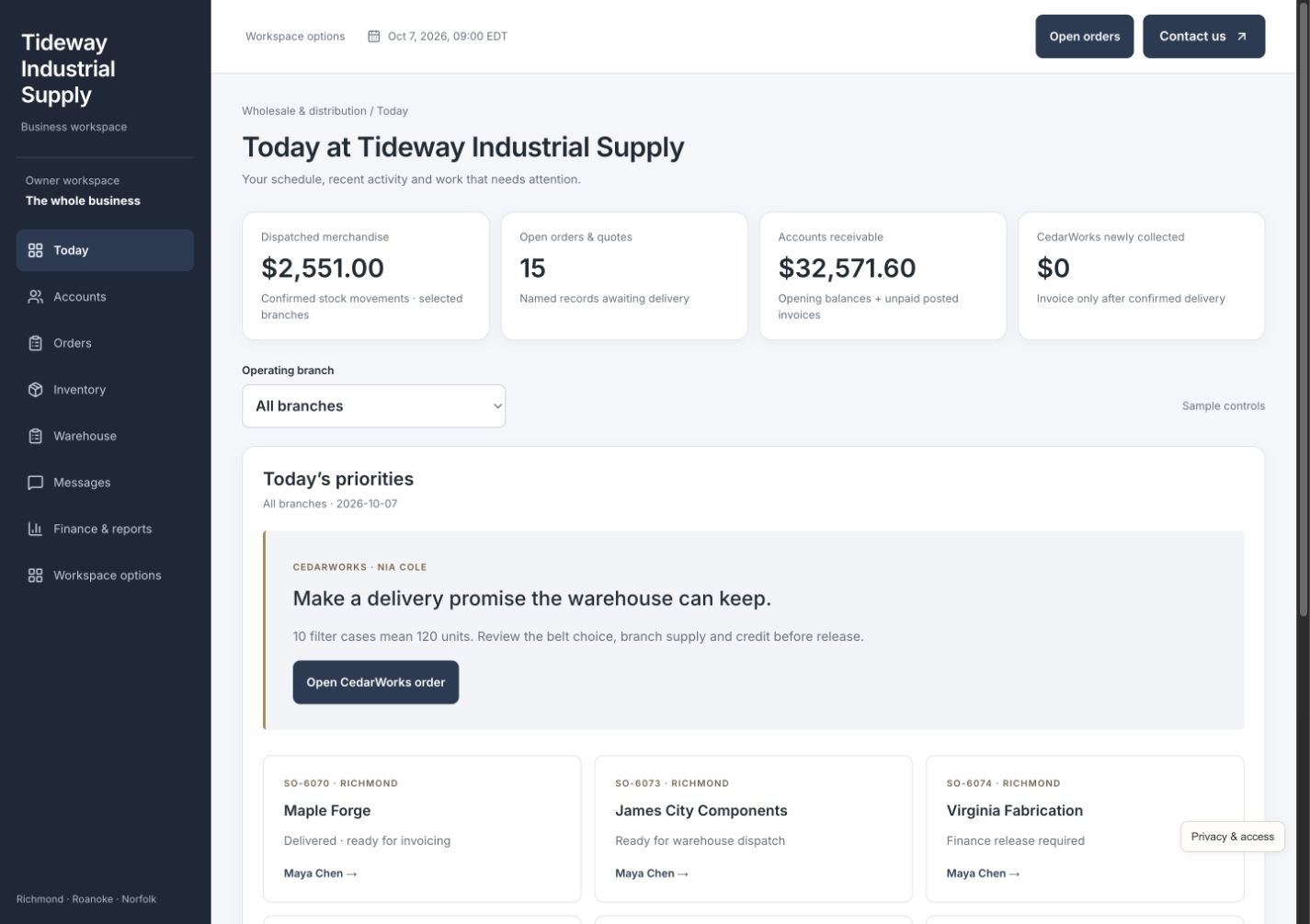Click the 'Sample controls' text
This screenshot has height=924, width=1310.
[x=1224, y=406]
